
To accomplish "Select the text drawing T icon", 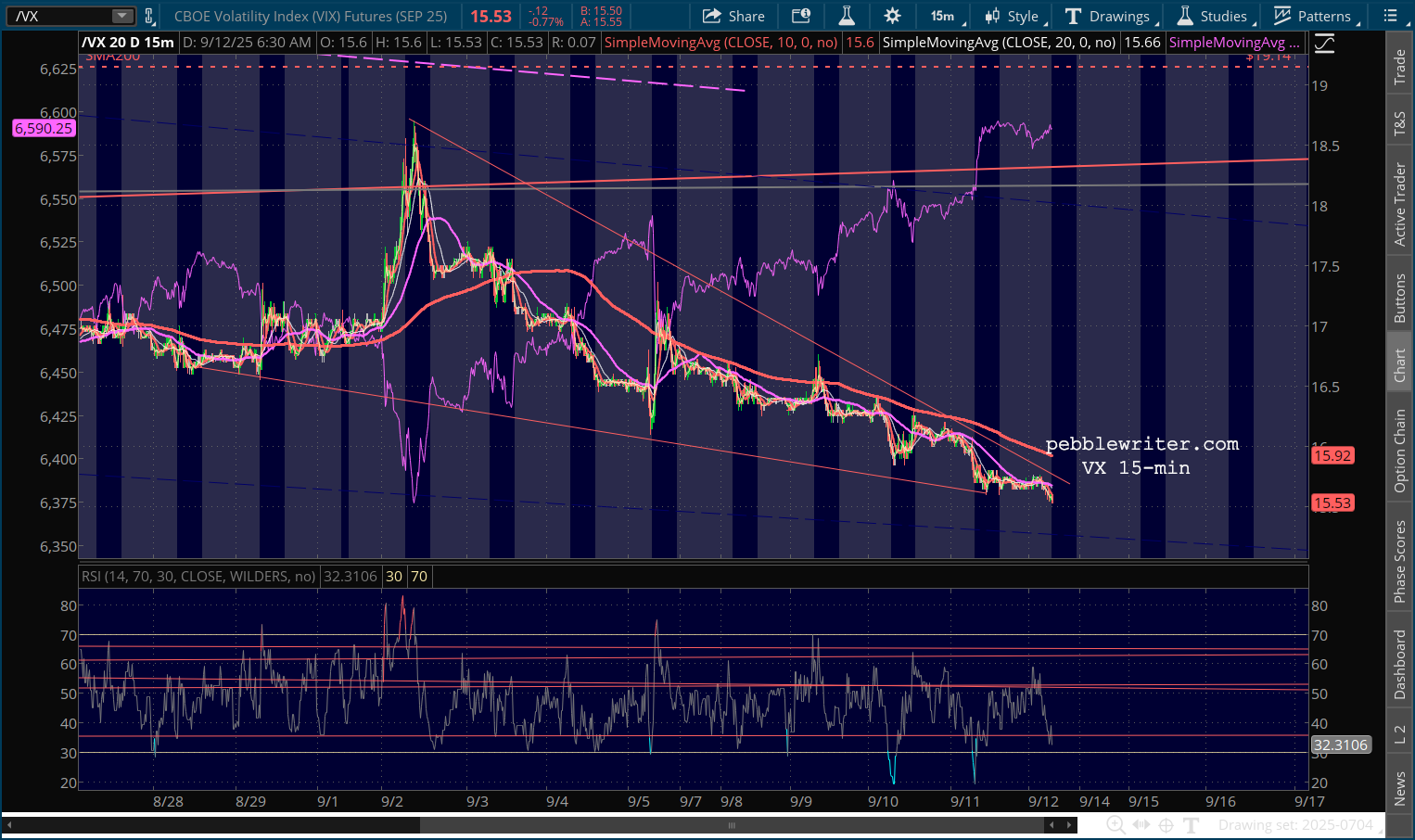I will pyautogui.click(x=1192, y=825).
